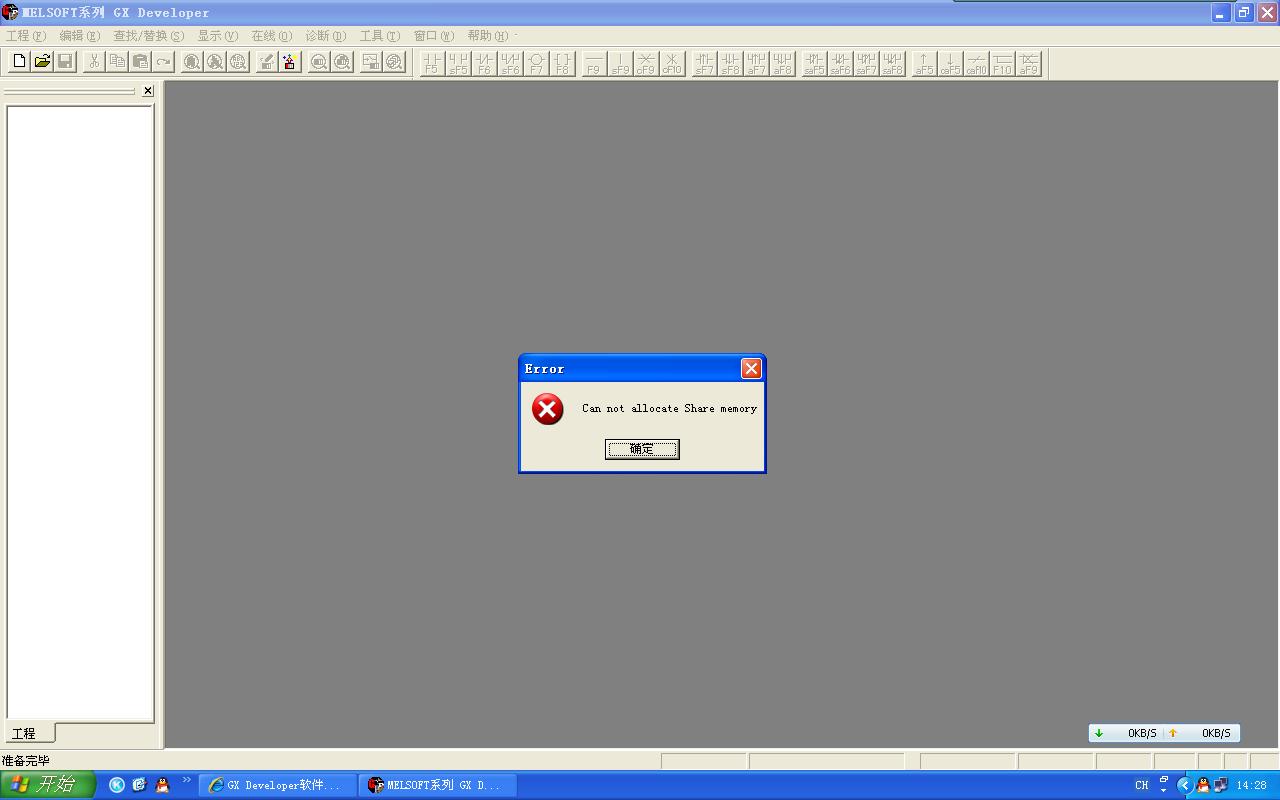This screenshot has height=800, width=1280.
Task: Click the Open Project folder icon
Action: 42,62
